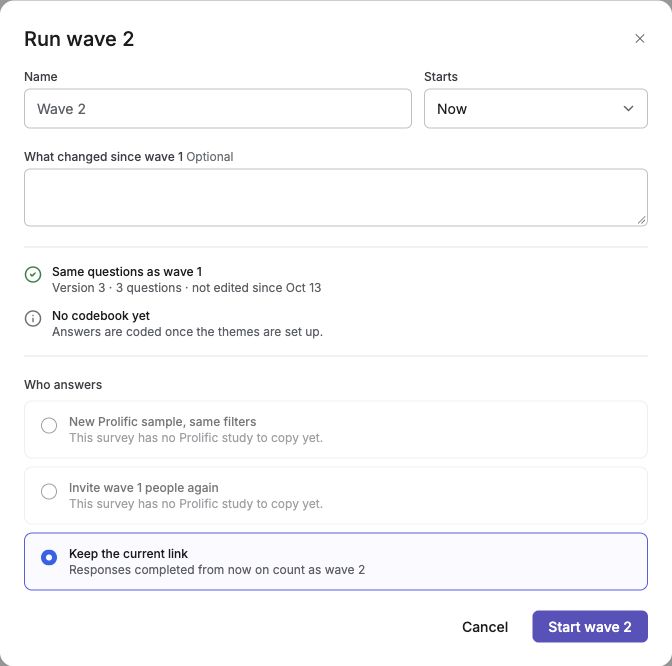Select Invite wave 1 people again radio
The width and height of the screenshot is (672, 666).
coord(49,492)
